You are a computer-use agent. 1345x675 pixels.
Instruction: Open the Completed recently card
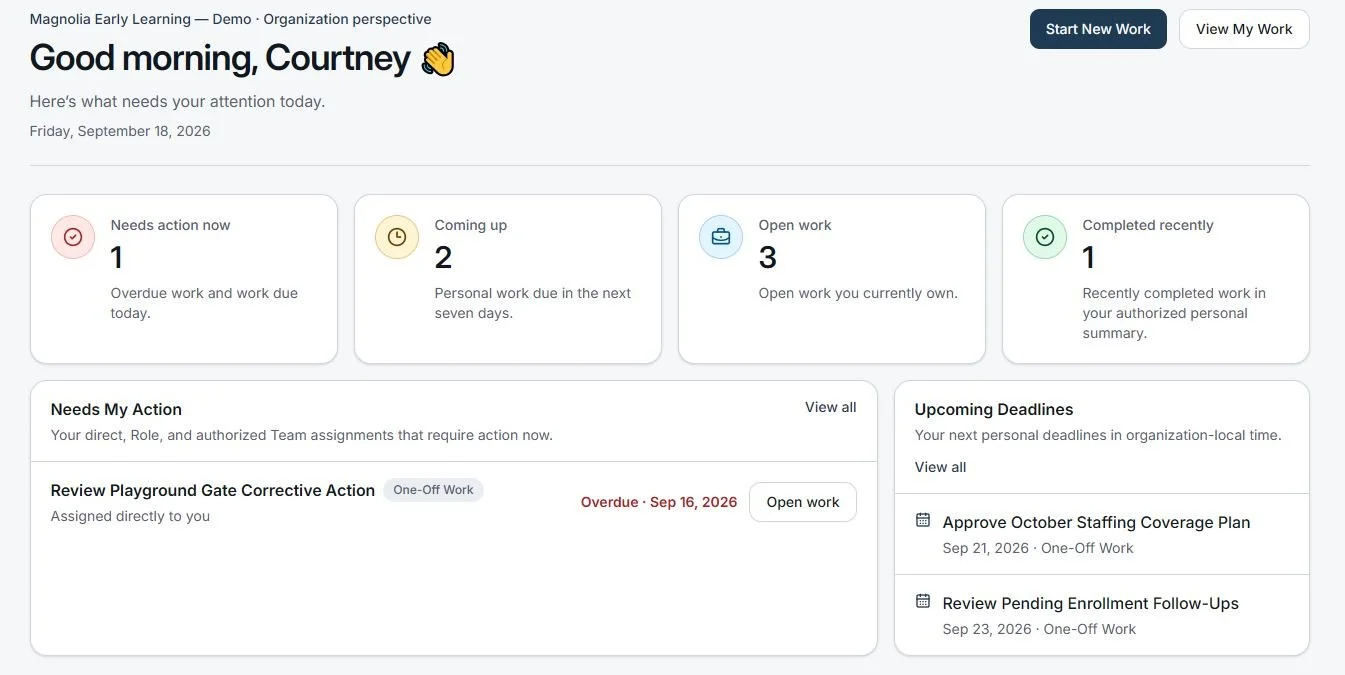tap(1156, 279)
